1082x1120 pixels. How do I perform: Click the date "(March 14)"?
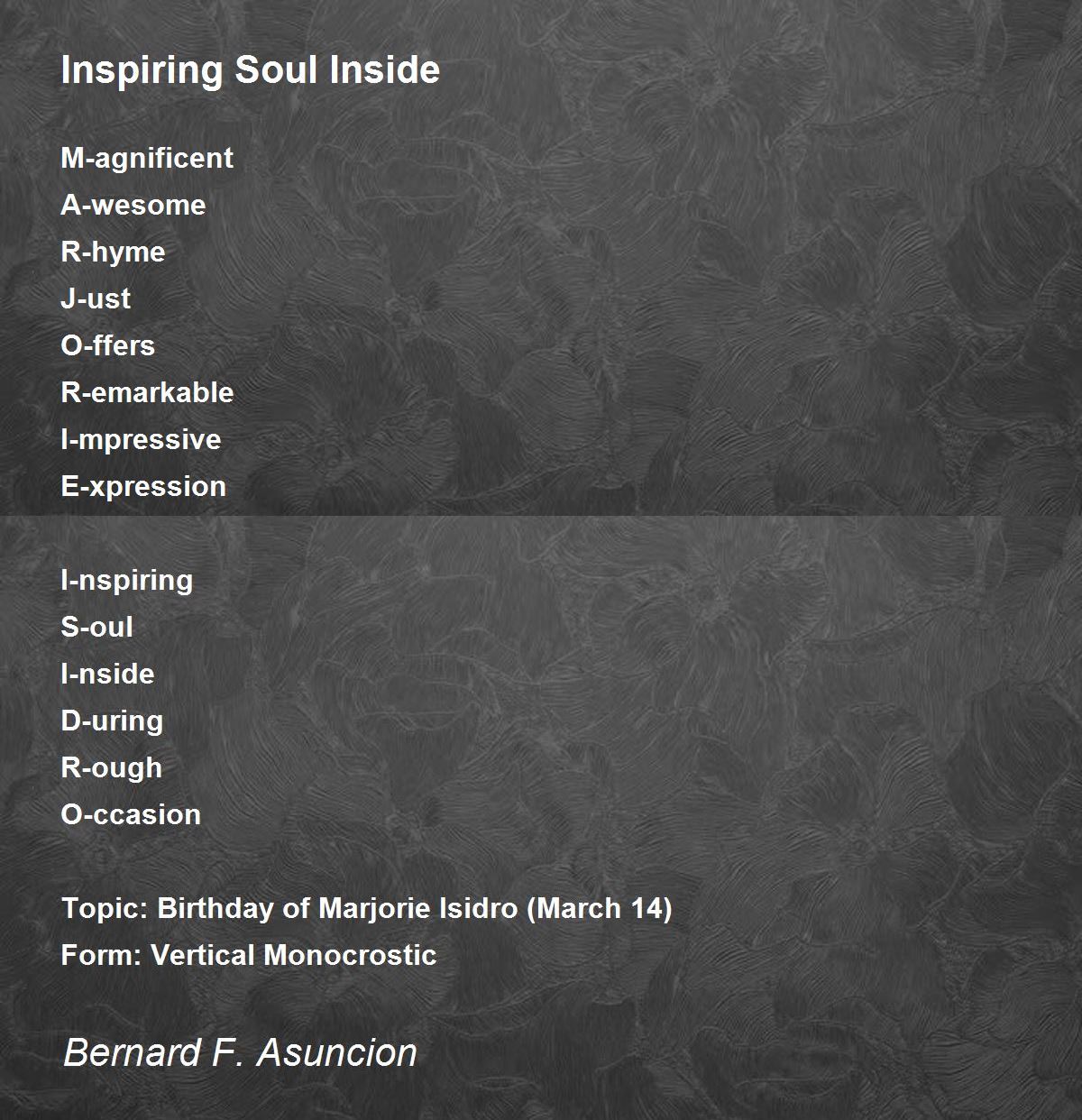click(x=599, y=908)
